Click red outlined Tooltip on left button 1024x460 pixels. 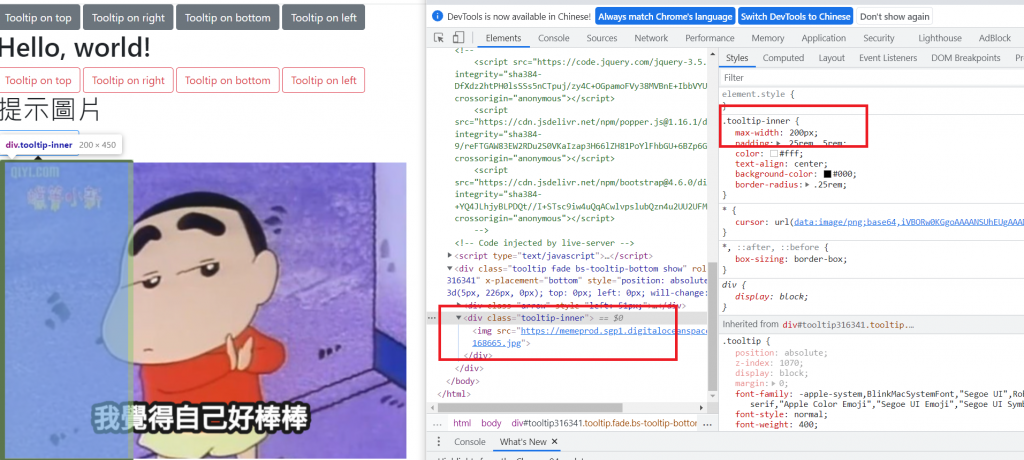click(323, 80)
